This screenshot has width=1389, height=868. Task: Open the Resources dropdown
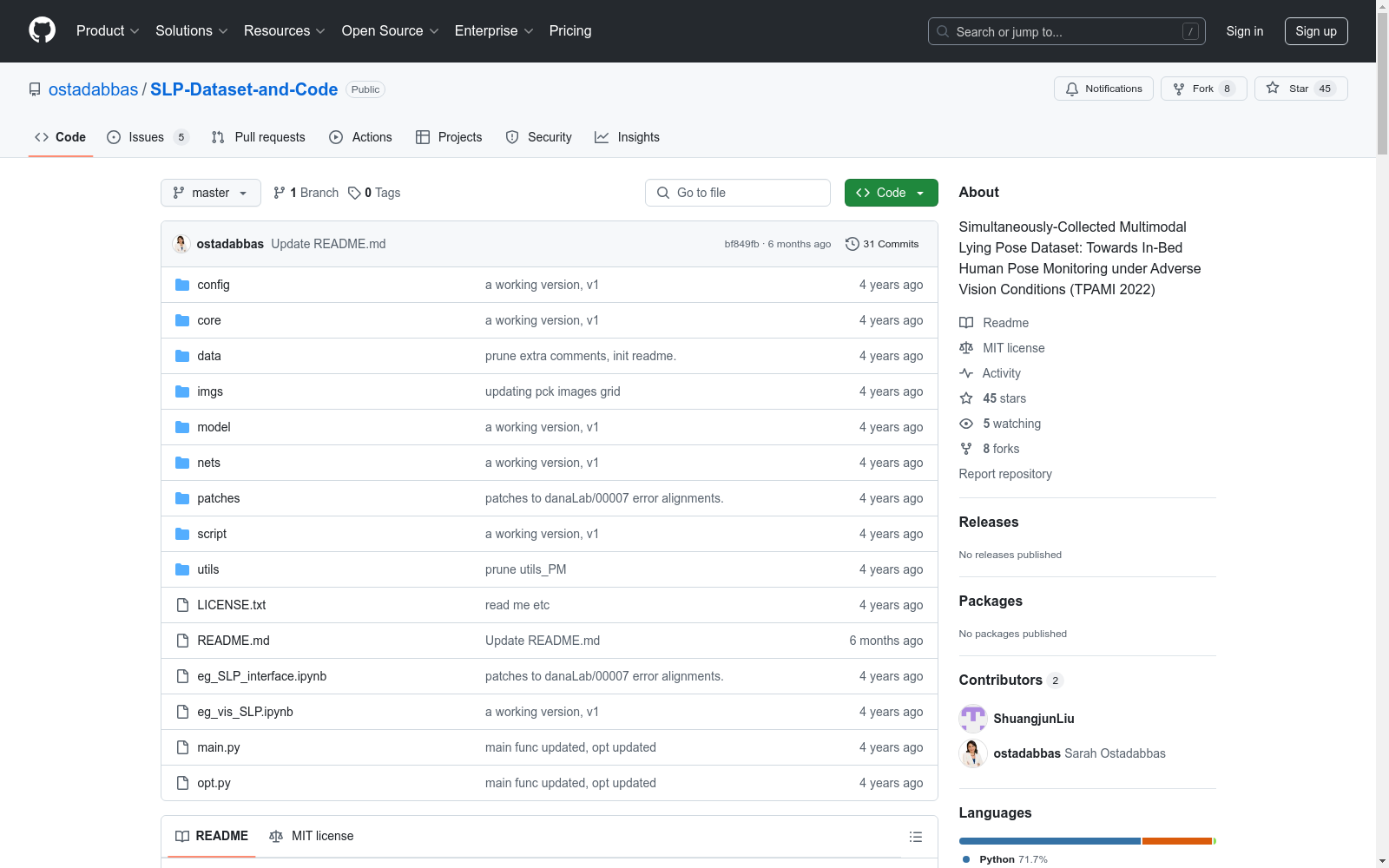[285, 31]
